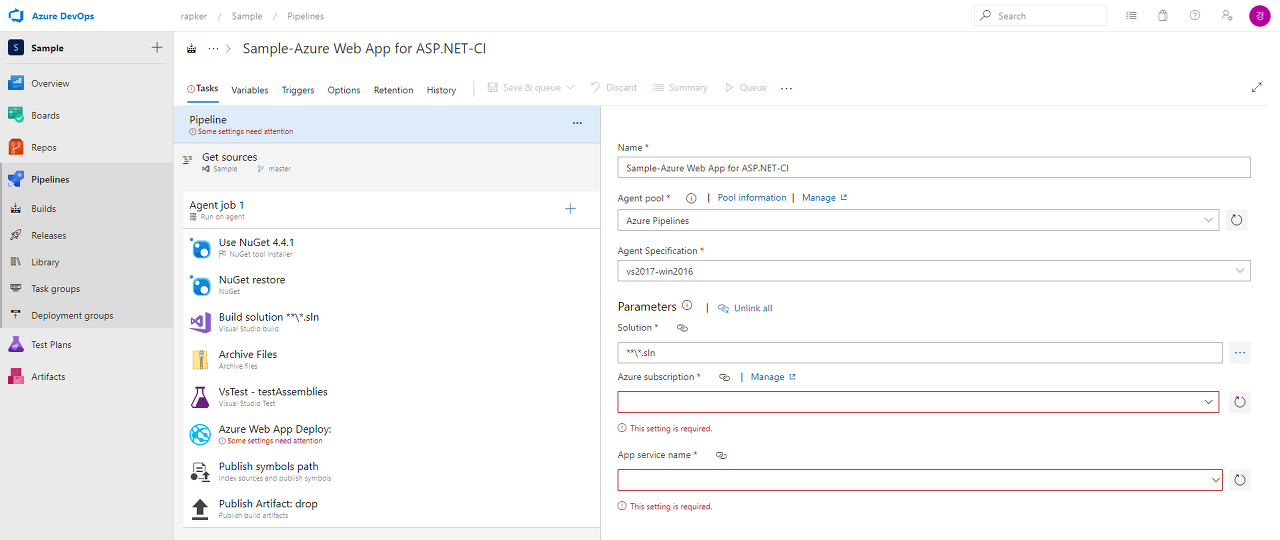Click Agent pool info icon
Viewport: 1280px width, 540px height.
(x=691, y=198)
